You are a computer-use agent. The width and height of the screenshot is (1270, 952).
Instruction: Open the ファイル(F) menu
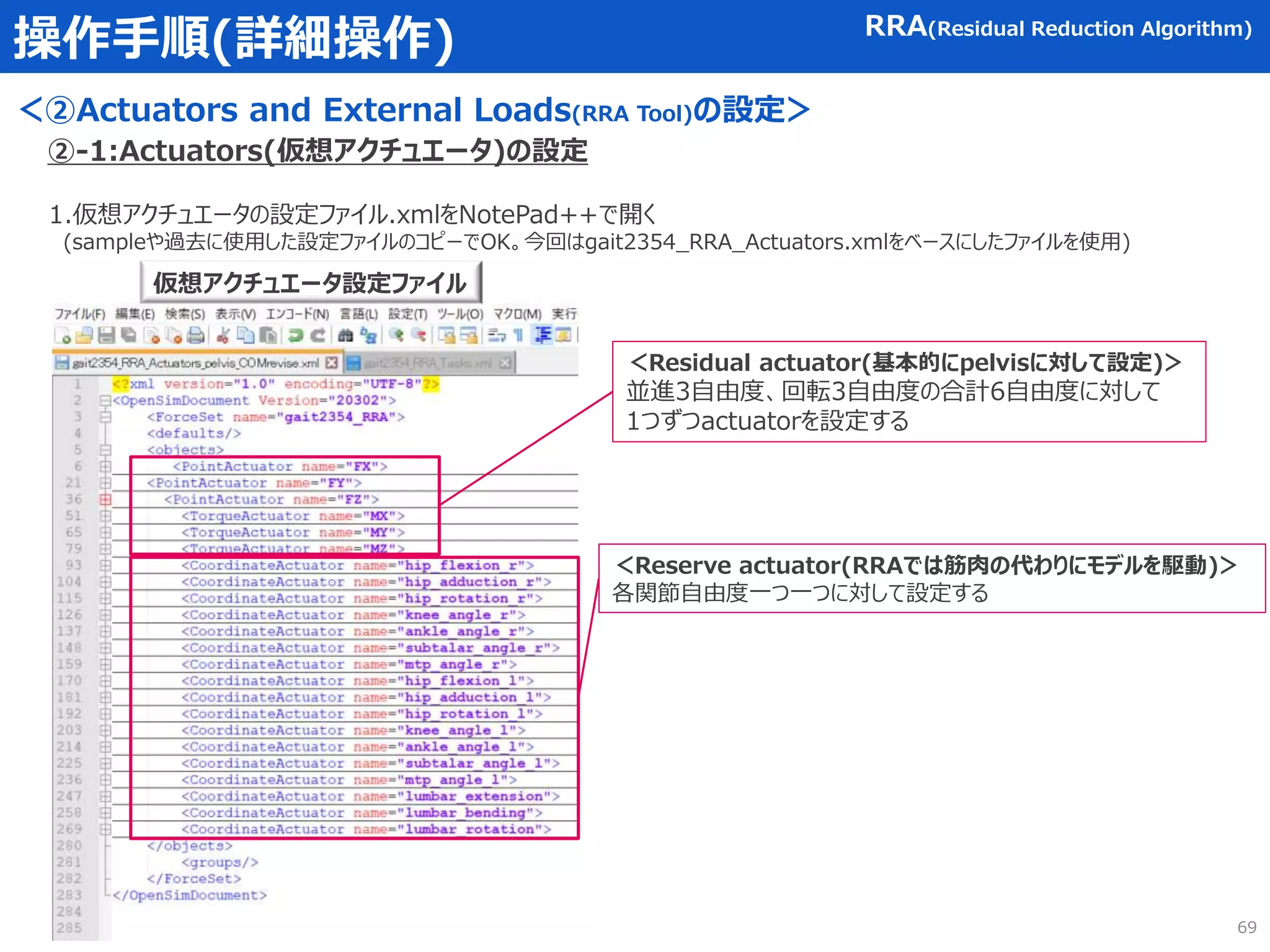coord(80,314)
